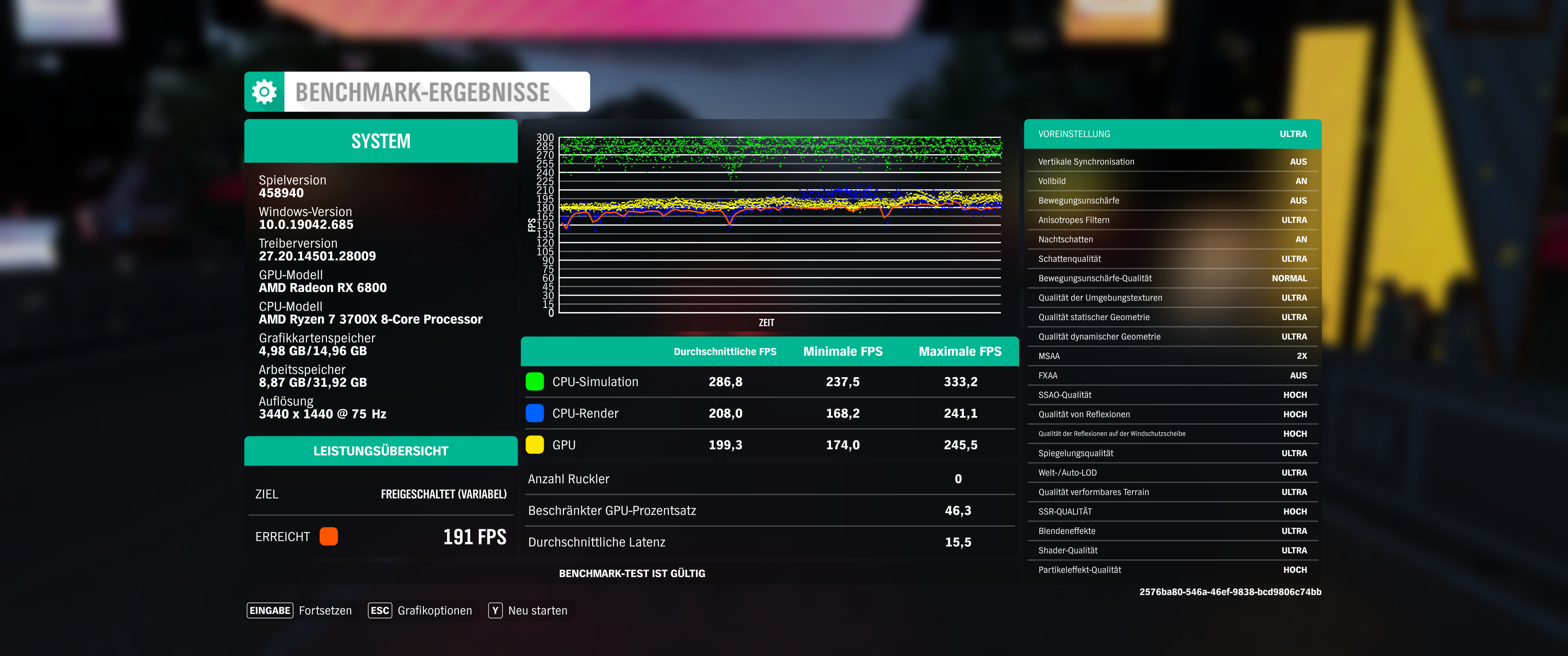Click the orange Erreicht indicator square
Screen dimensions: 1568x656
[x=329, y=536]
